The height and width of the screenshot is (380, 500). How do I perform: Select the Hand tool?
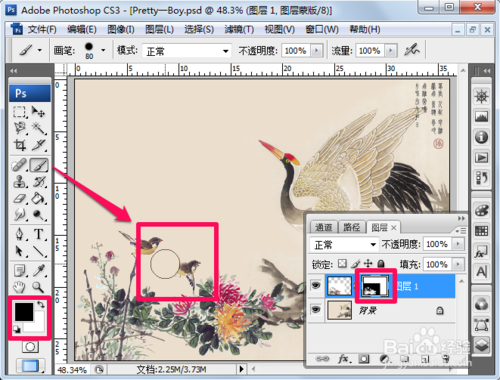click(20, 287)
